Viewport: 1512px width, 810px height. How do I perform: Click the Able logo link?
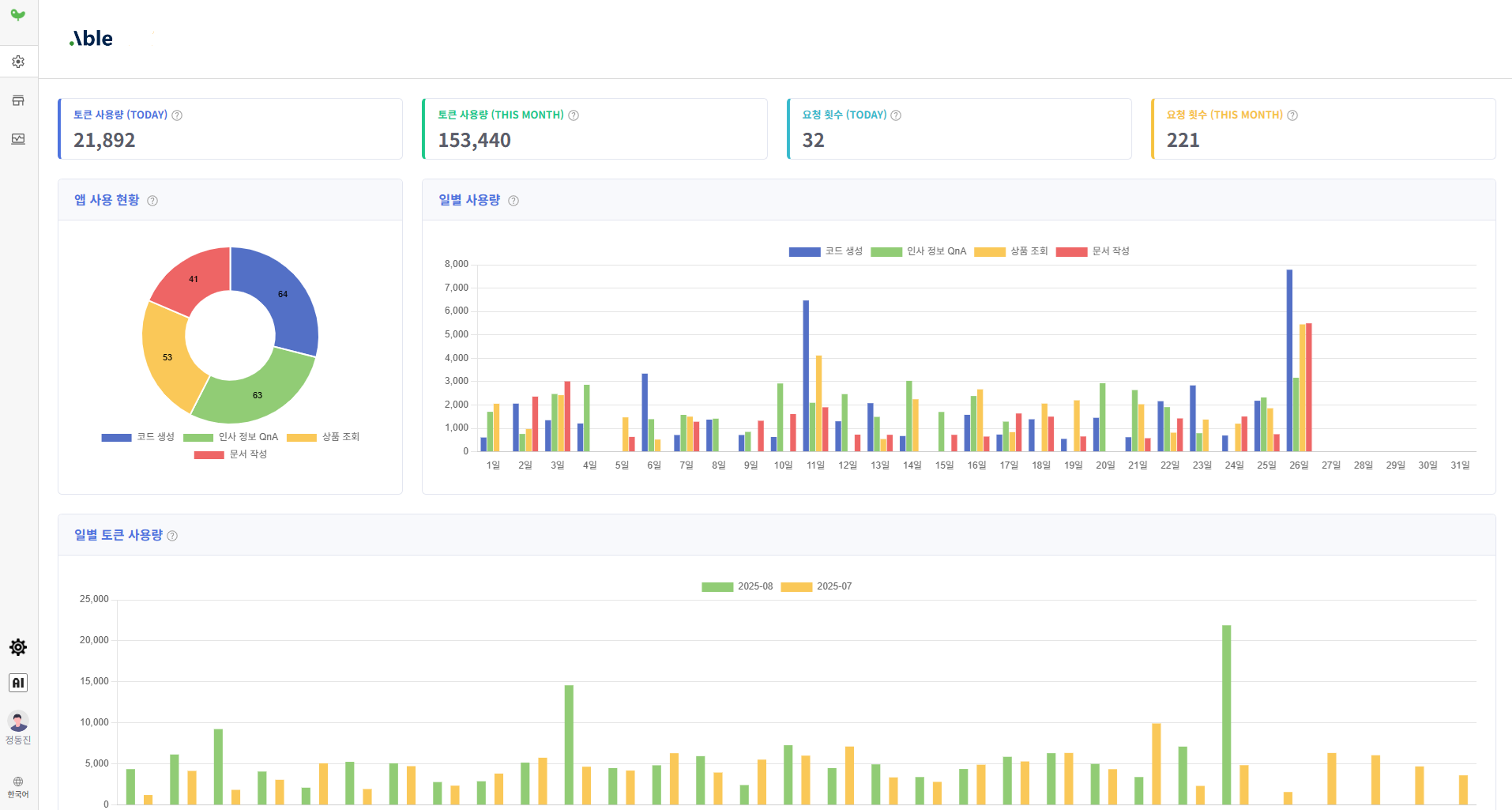point(92,38)
